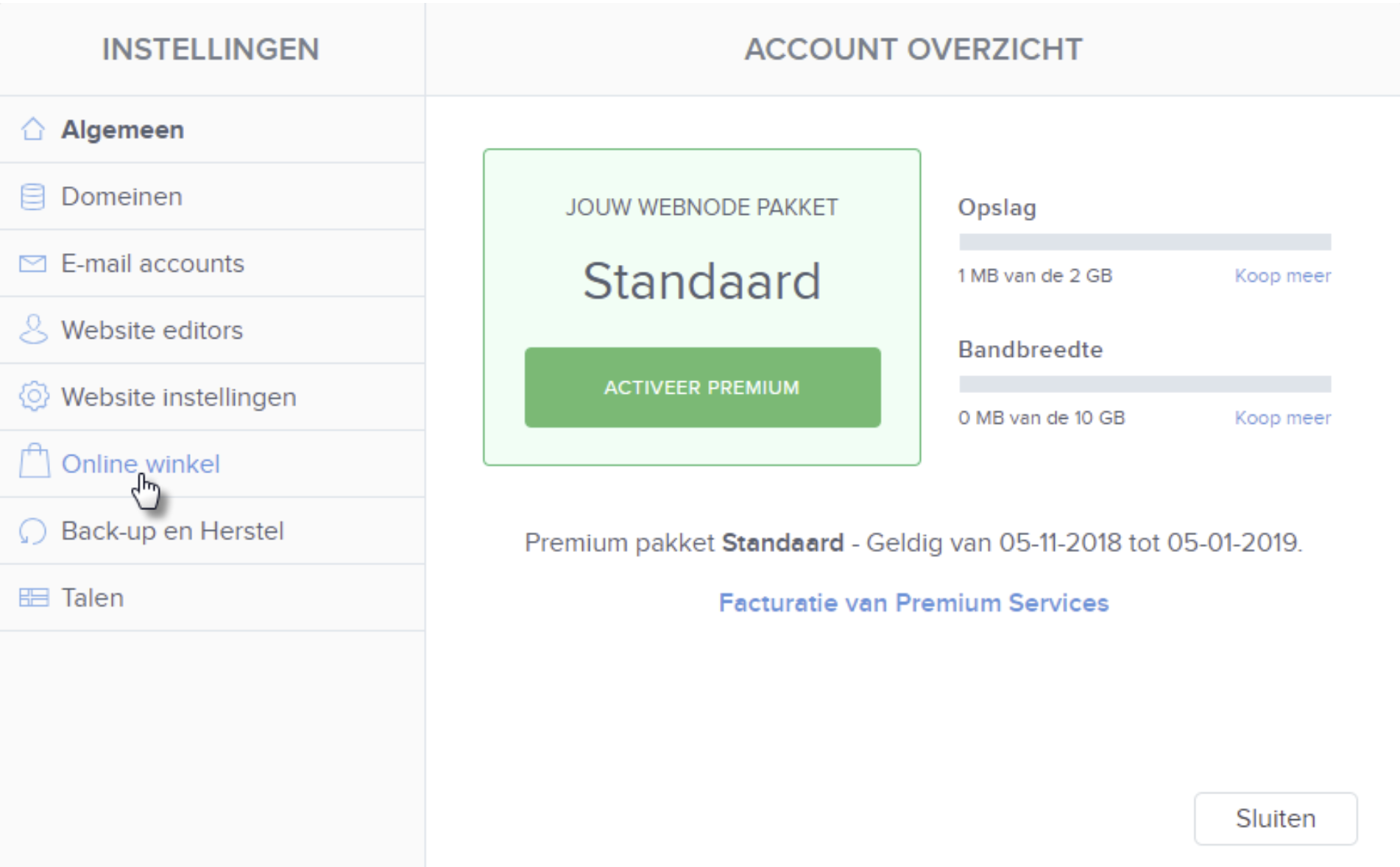
Task: Click the Bandbreedte usage bar
Action: click(x=1145, y=382)
